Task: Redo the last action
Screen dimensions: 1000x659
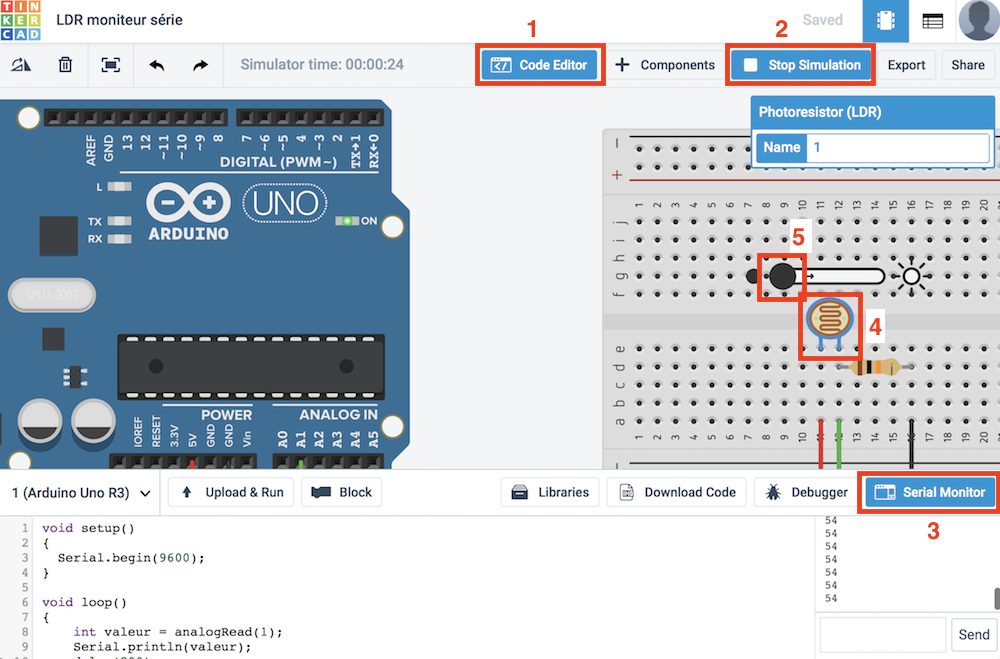Action: coord(200,65)
